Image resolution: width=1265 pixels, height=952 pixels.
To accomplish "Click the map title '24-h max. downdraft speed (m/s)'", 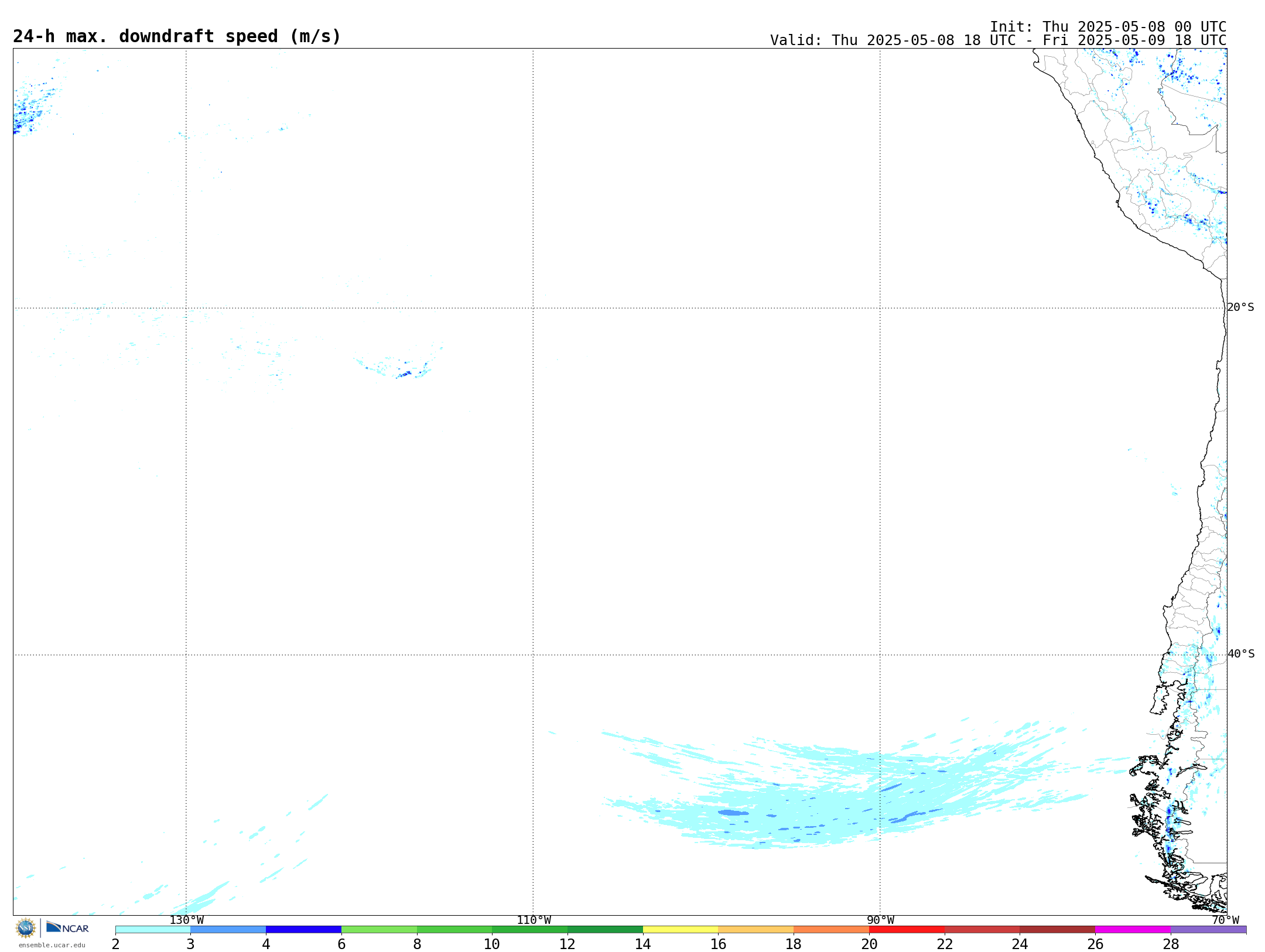I will point(177,36).
